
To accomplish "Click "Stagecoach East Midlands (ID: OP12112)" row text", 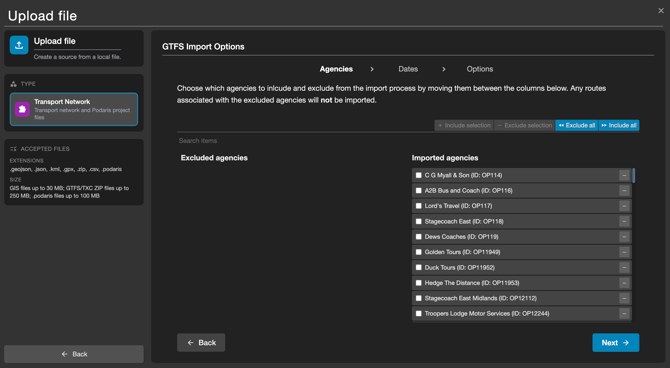I will pos(481,298).
